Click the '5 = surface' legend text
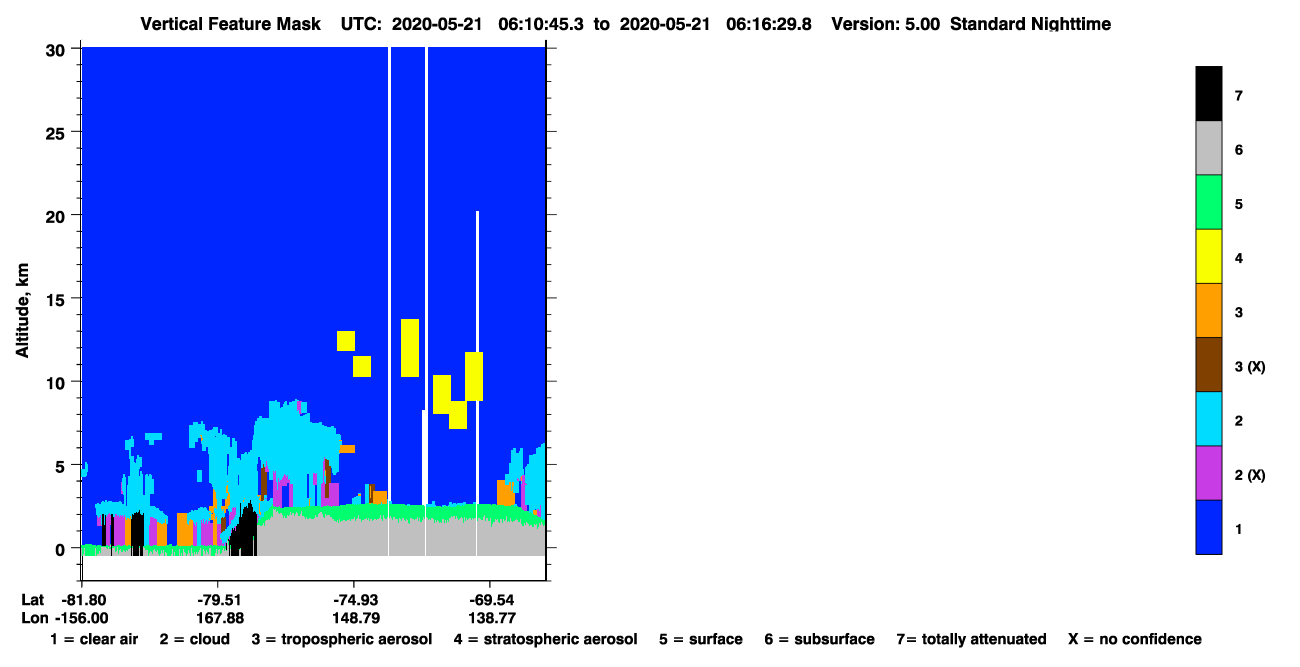Image resolution: width=1300 pixels, height=667 pixels. pyautogui.click(x=700, y=639)
